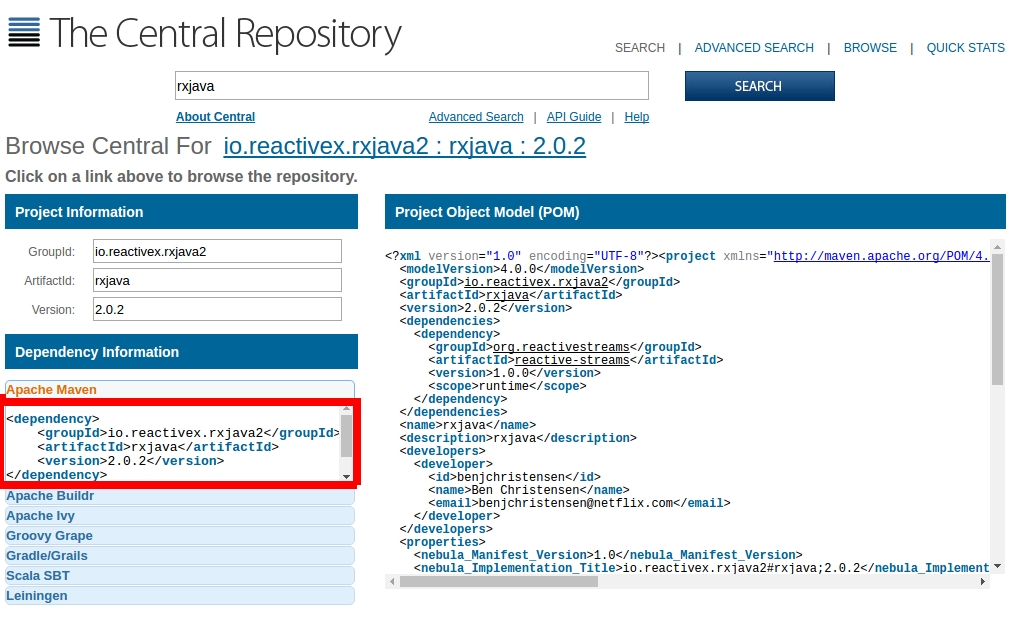Click the benjchristensen@netflix.com email text
This screenshot has height=627, width=1029.
576,503
